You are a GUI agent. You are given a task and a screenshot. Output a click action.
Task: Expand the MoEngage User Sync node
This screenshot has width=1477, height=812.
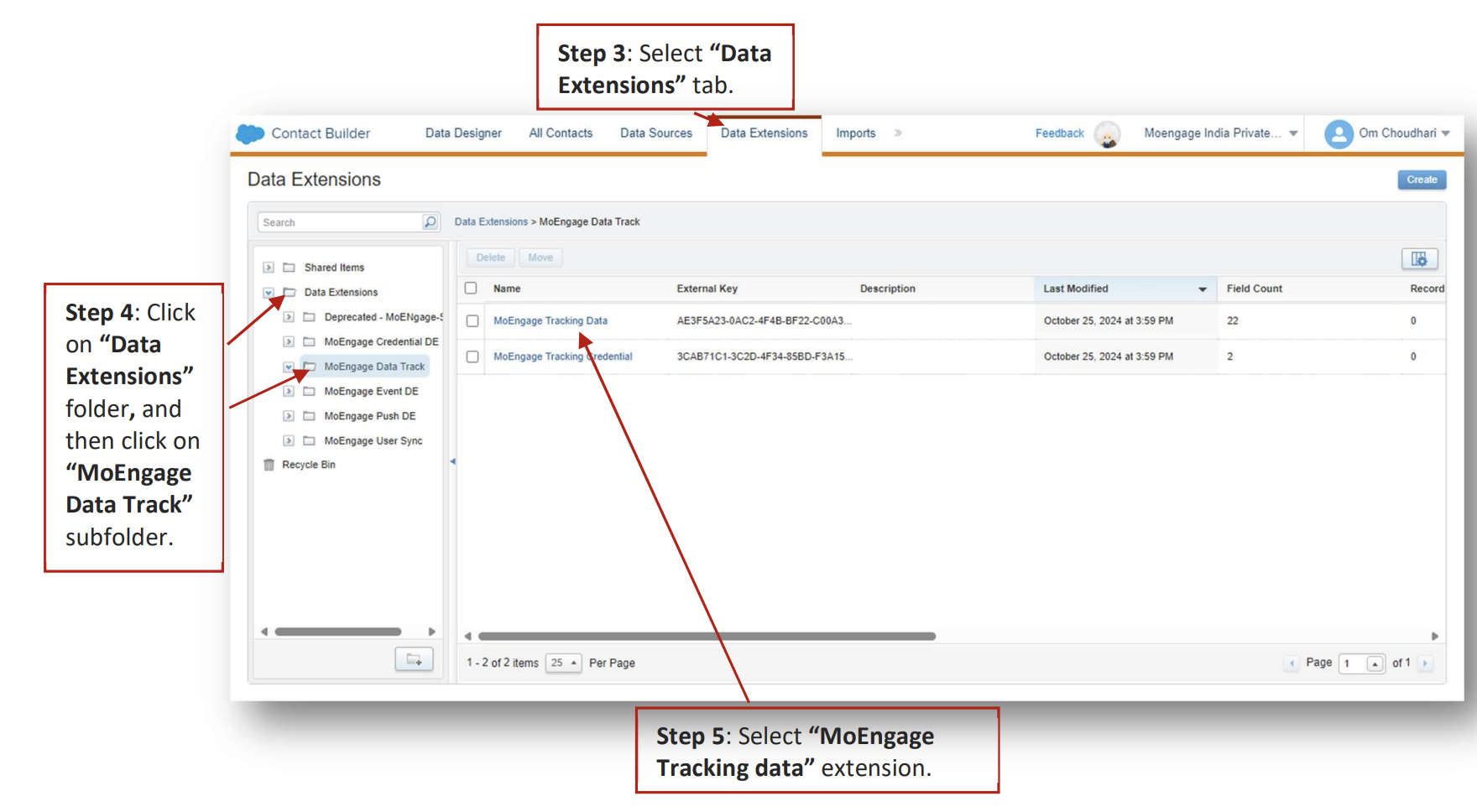[x=289, y=441]
